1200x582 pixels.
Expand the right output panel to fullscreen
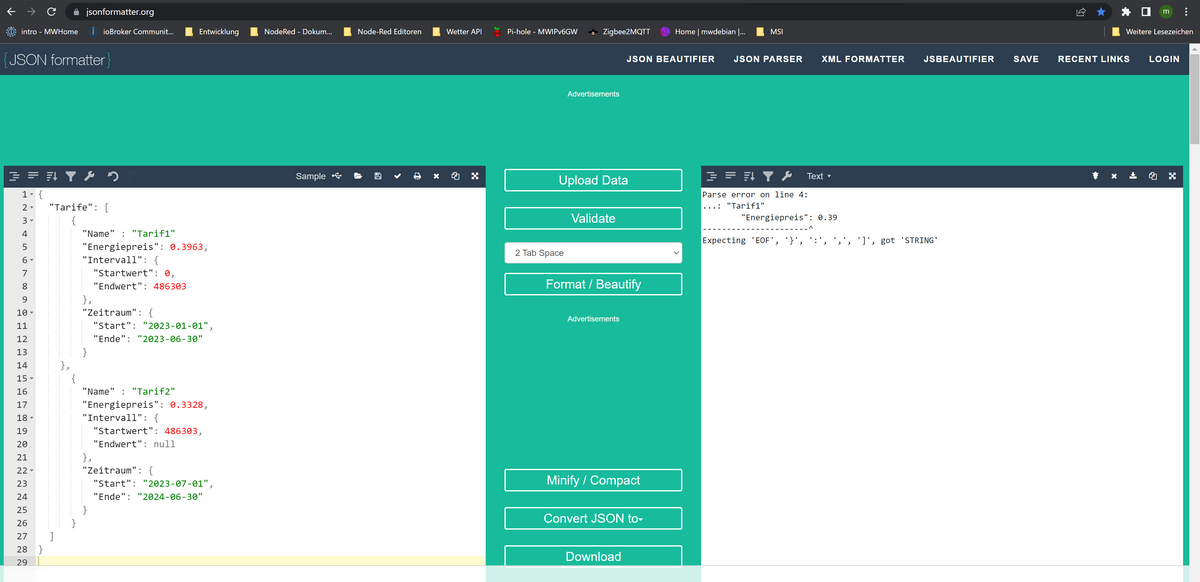click(1171, 176)
